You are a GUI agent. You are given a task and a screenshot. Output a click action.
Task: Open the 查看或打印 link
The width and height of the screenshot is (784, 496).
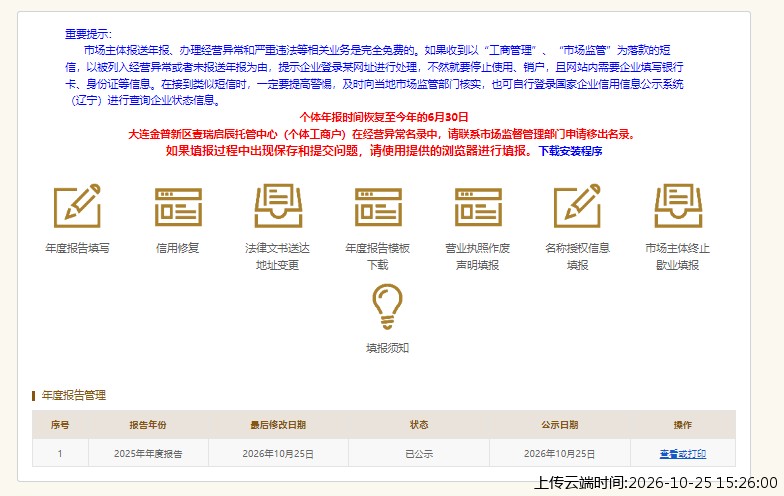[682, 454]
